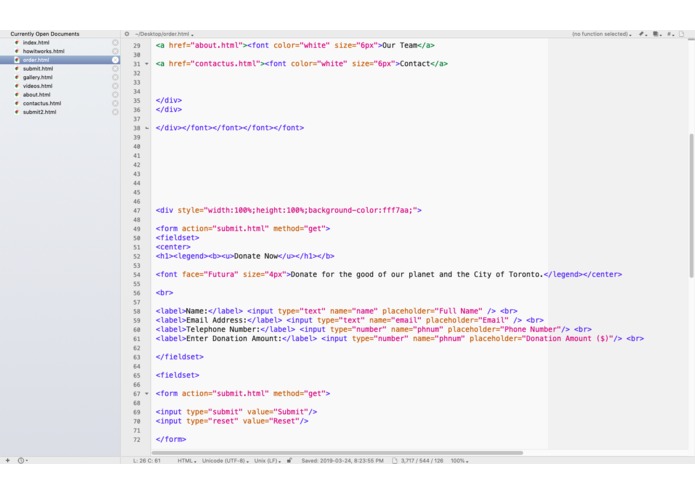Open the ~/Desktop/order.html path popup

click(164, 34)
